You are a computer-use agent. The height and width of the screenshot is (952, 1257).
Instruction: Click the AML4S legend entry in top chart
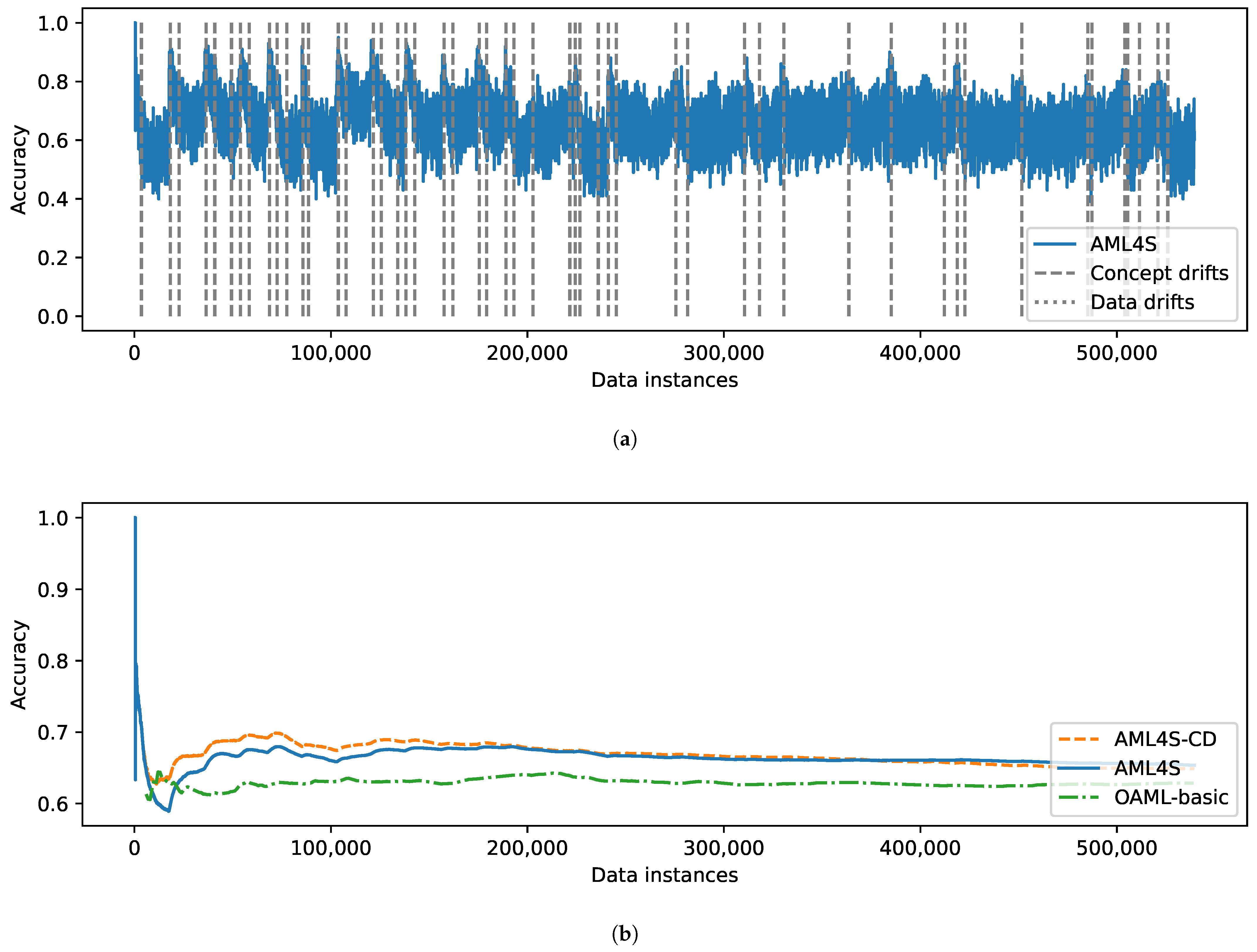coord(1123,244)
